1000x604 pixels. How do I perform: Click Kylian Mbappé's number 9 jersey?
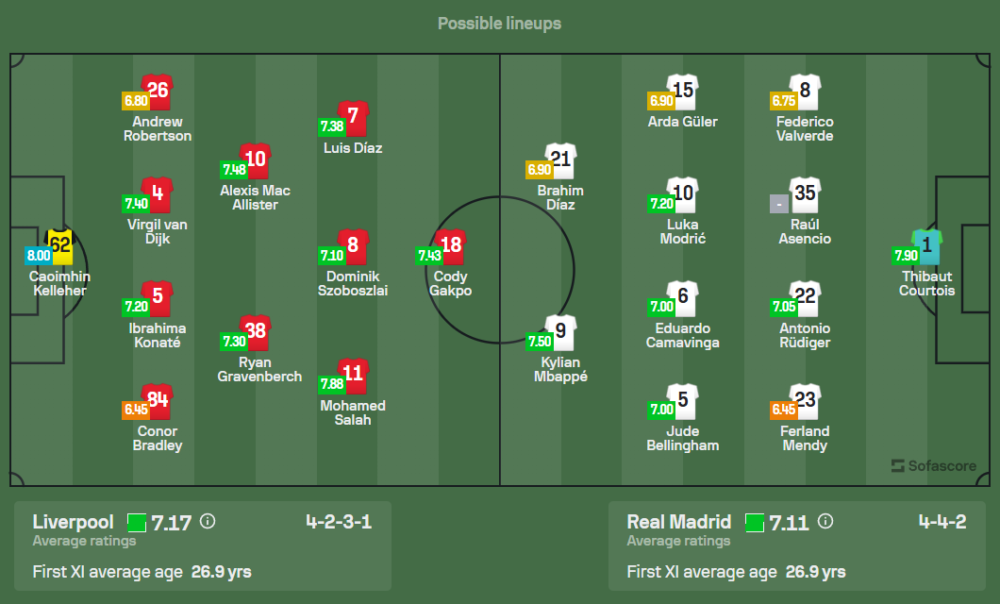click(560, 331)
